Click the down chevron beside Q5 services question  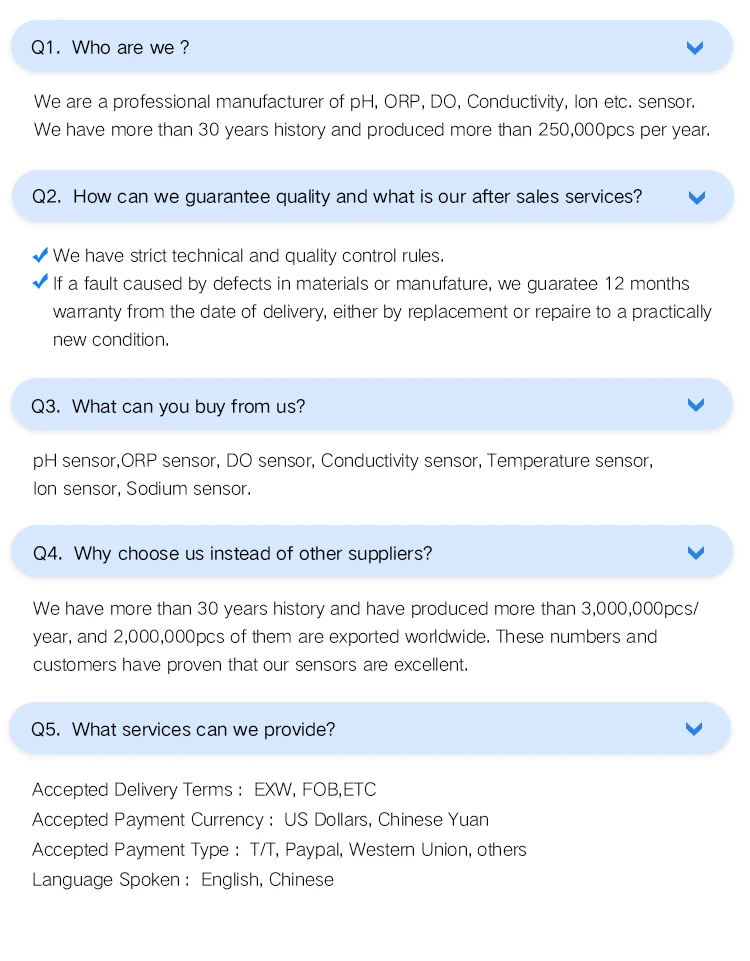pos(694,729)
